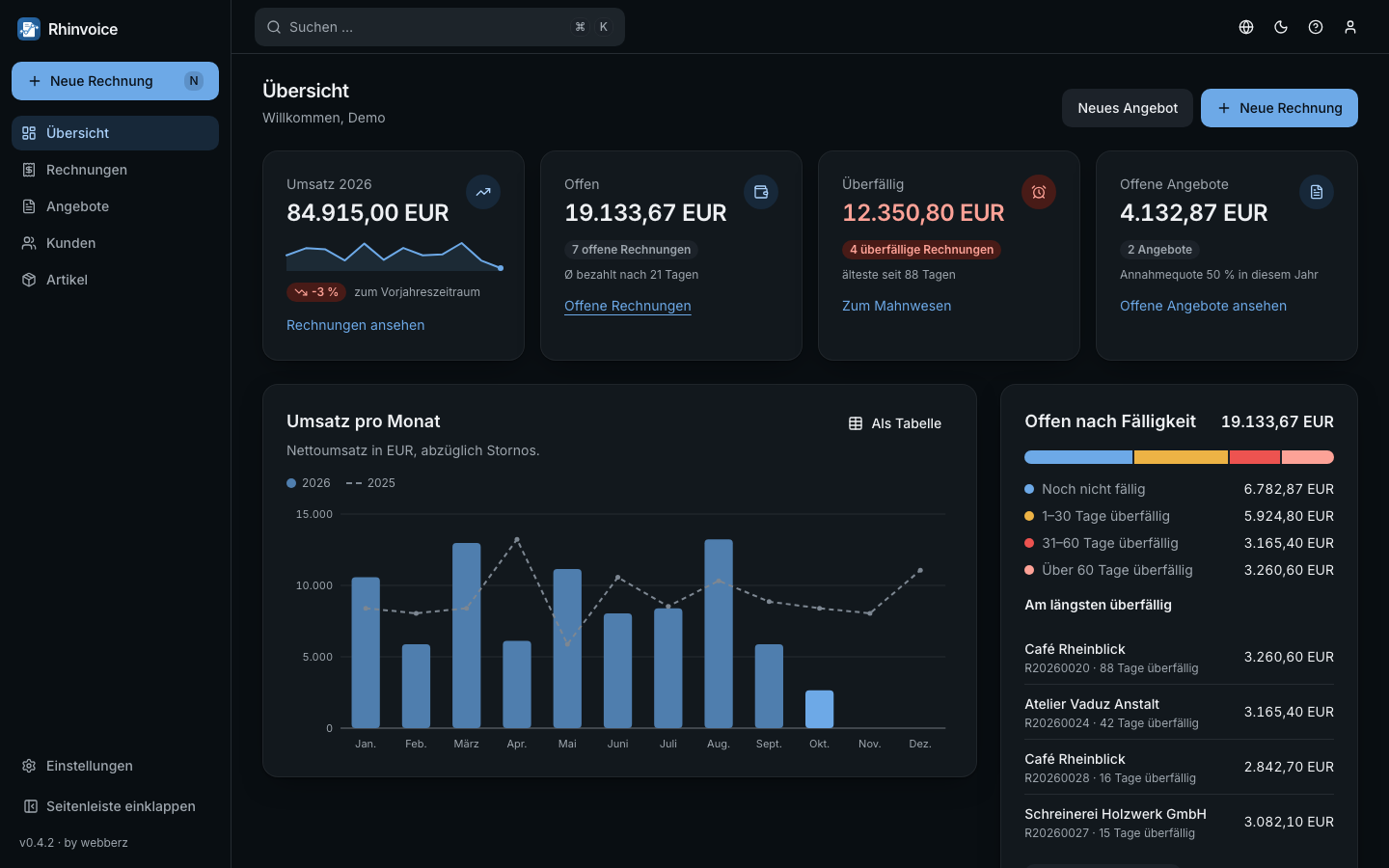The height and width of the screenshot is (868, 1389).
Task: Follow the Offene Rechnungen link
Action: coord(628,306)
